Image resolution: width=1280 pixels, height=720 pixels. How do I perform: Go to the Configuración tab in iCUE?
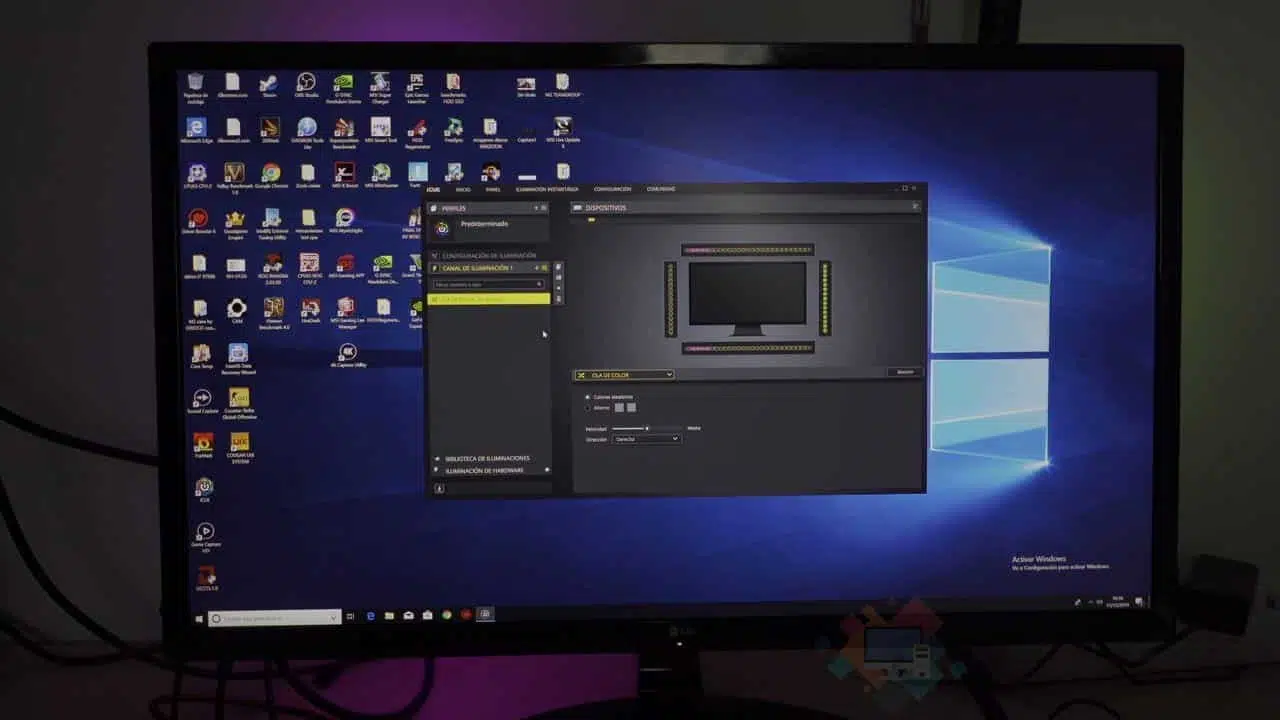coord(612,189)
